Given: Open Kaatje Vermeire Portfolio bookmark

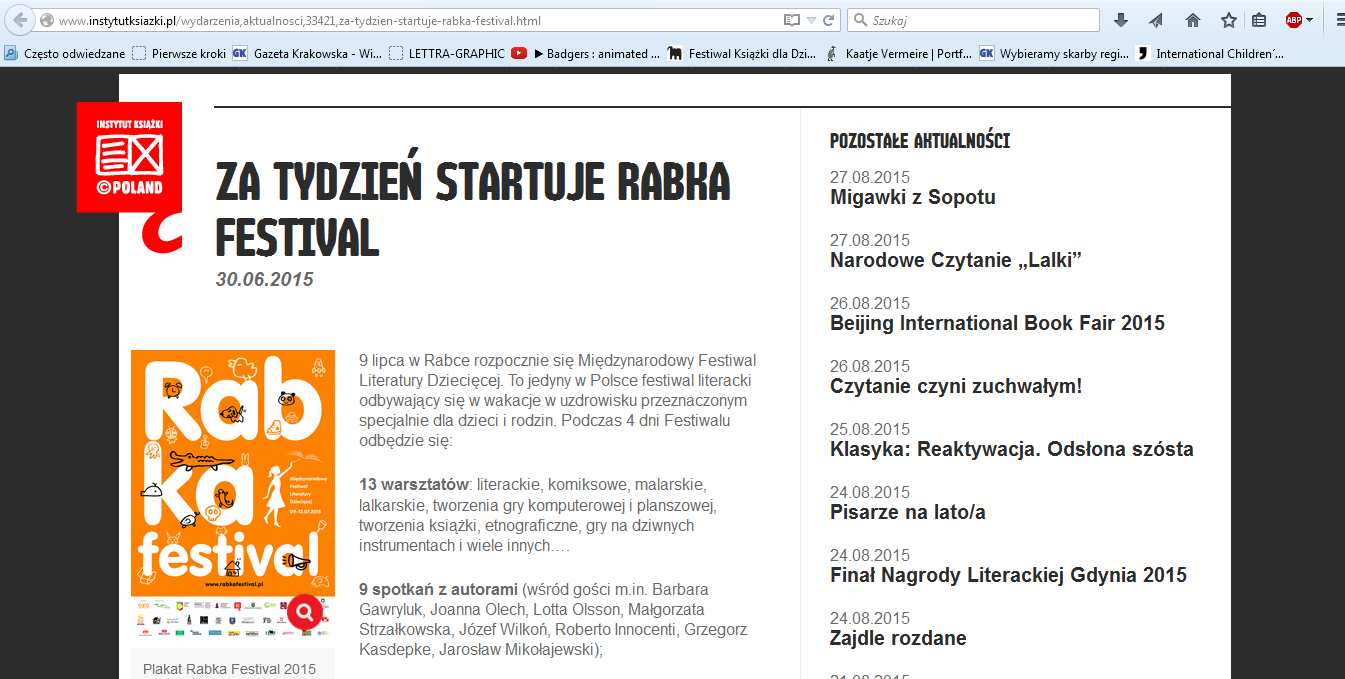Looking at the screenshot, I should coord(897,54).
